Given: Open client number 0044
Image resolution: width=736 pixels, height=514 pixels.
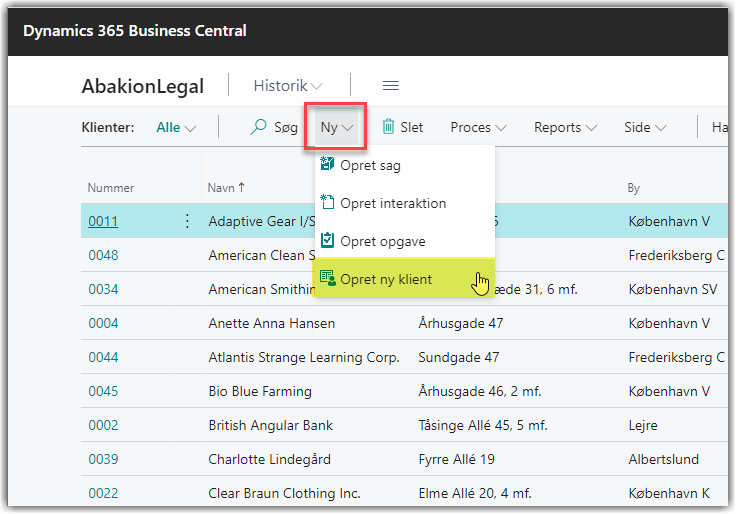Looking at the screenshot, I should tap(103, 357).
